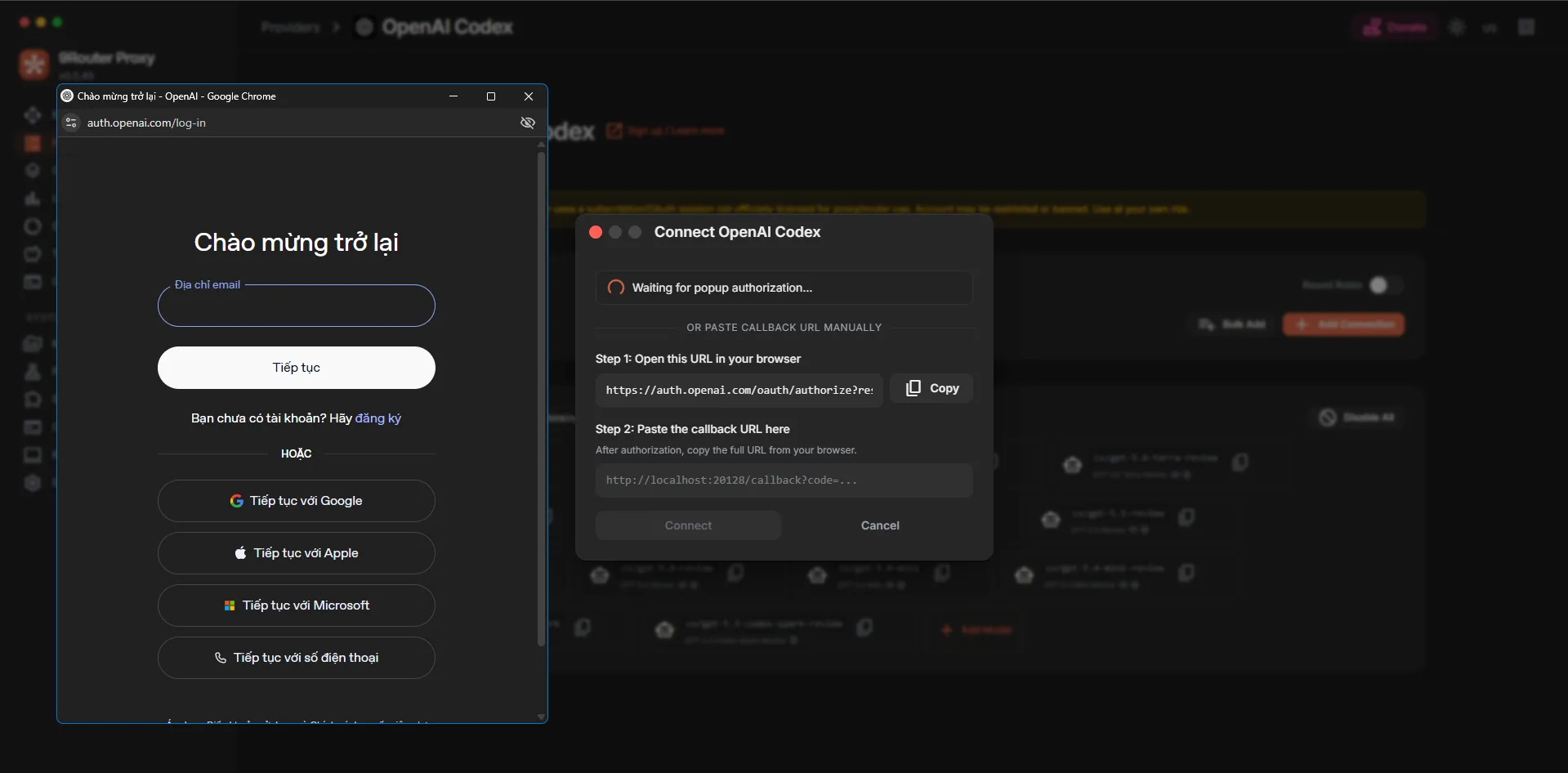Open the đăng ký sign-up link
Screen dimensions: 1568x773
pos(378,418)
